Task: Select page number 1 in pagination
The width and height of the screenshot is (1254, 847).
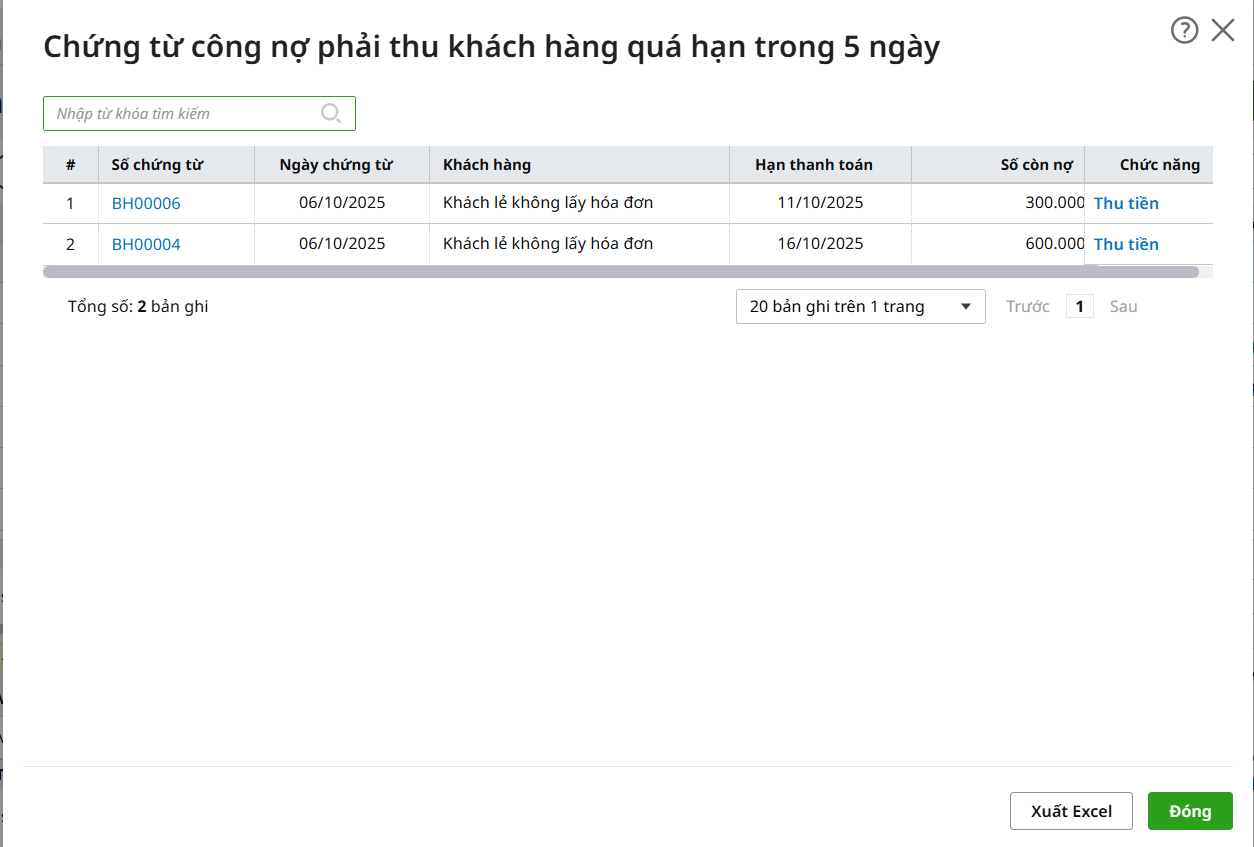Action: [x=1079, y=307]
